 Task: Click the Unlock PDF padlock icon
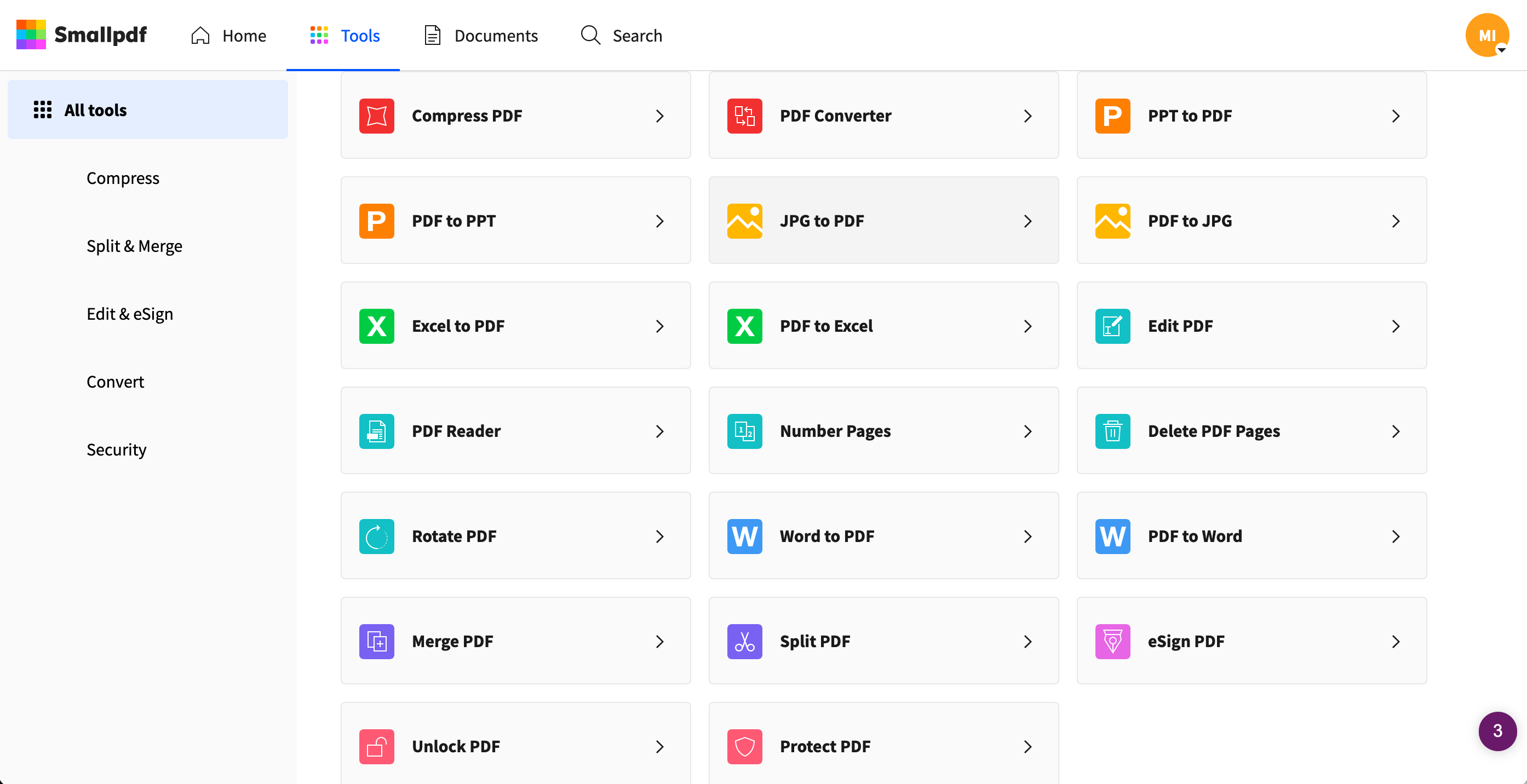[x=376, y=746]
